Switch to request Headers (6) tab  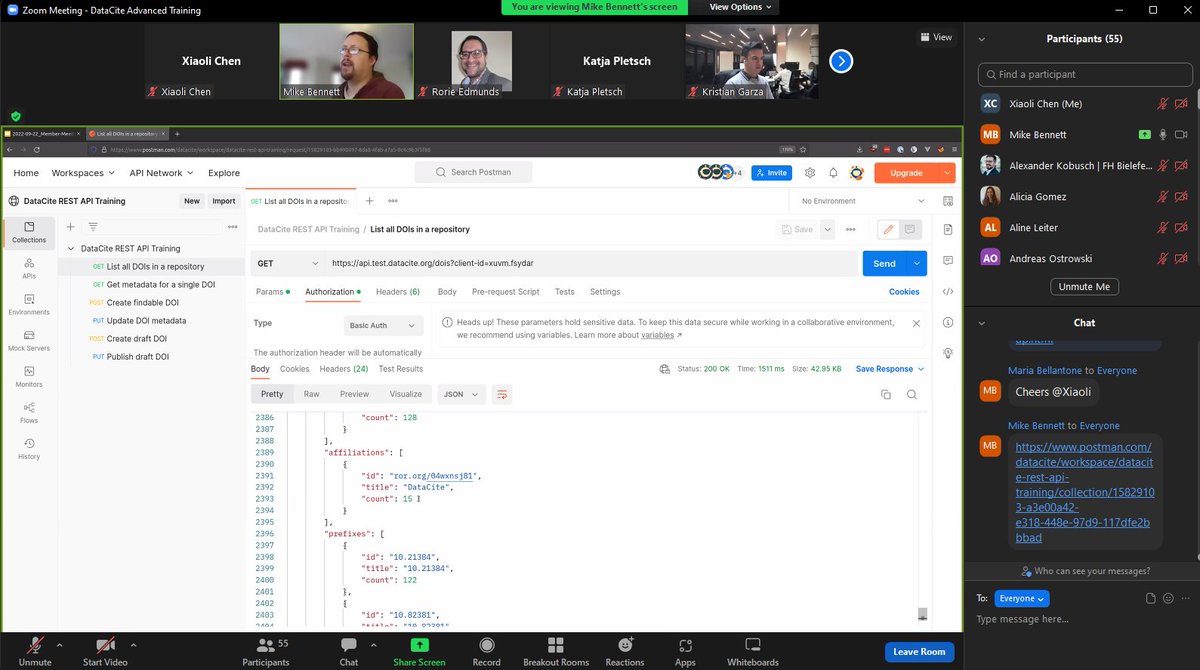[x=398, y=292]
